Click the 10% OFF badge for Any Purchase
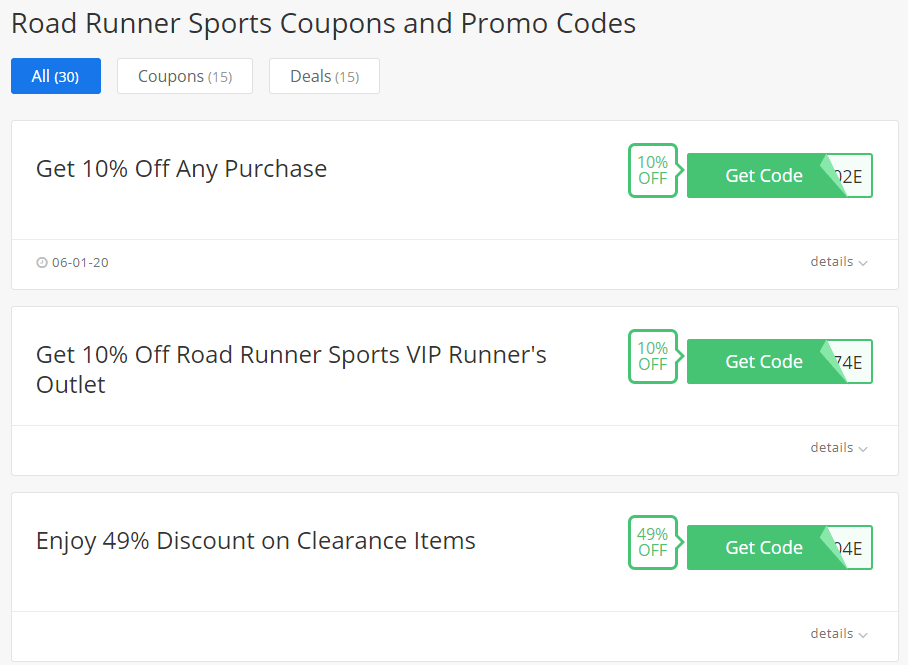This screenshot has height=665, width=908. tap(653, 170)
